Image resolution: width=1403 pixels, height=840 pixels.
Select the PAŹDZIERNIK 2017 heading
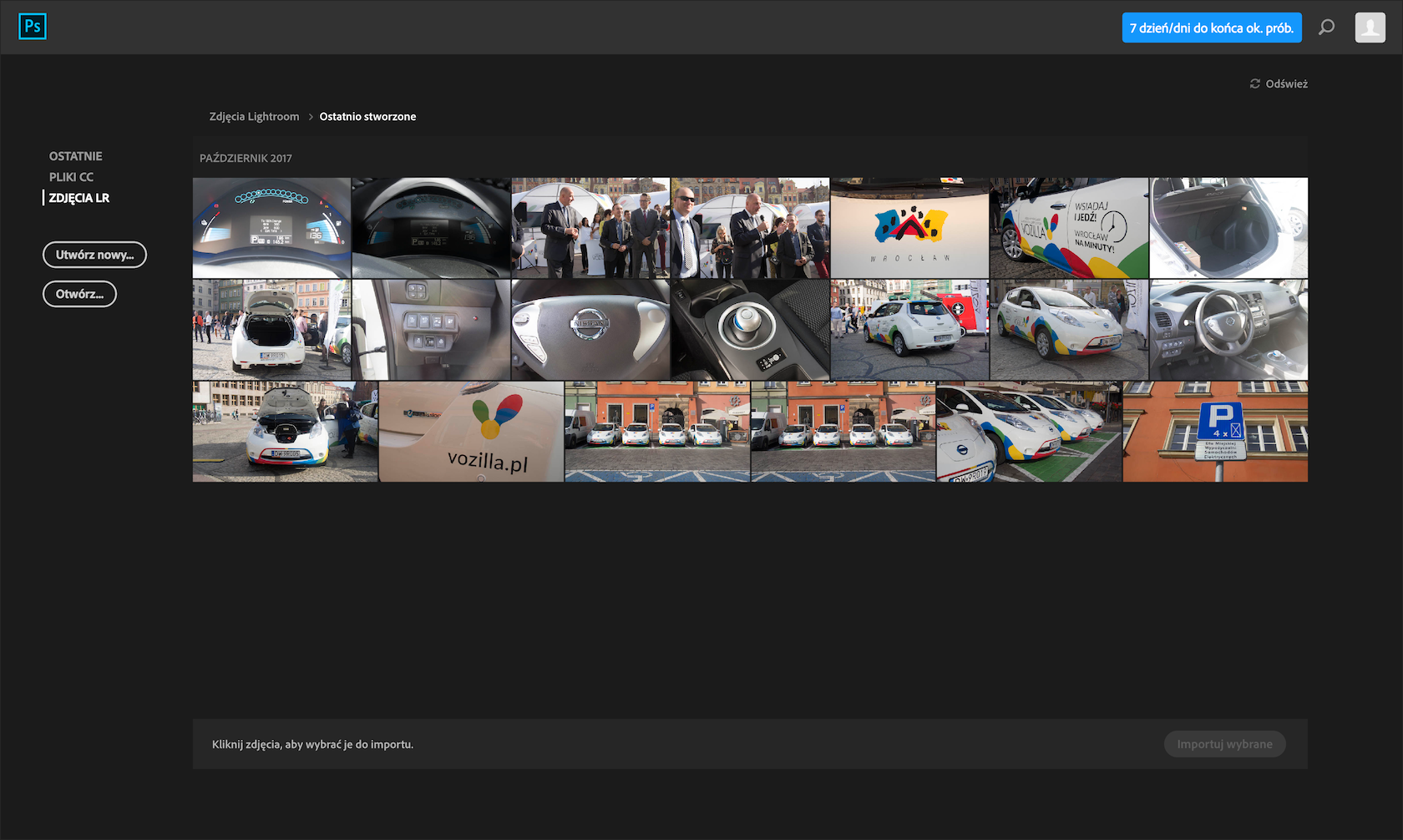(246, 158)
